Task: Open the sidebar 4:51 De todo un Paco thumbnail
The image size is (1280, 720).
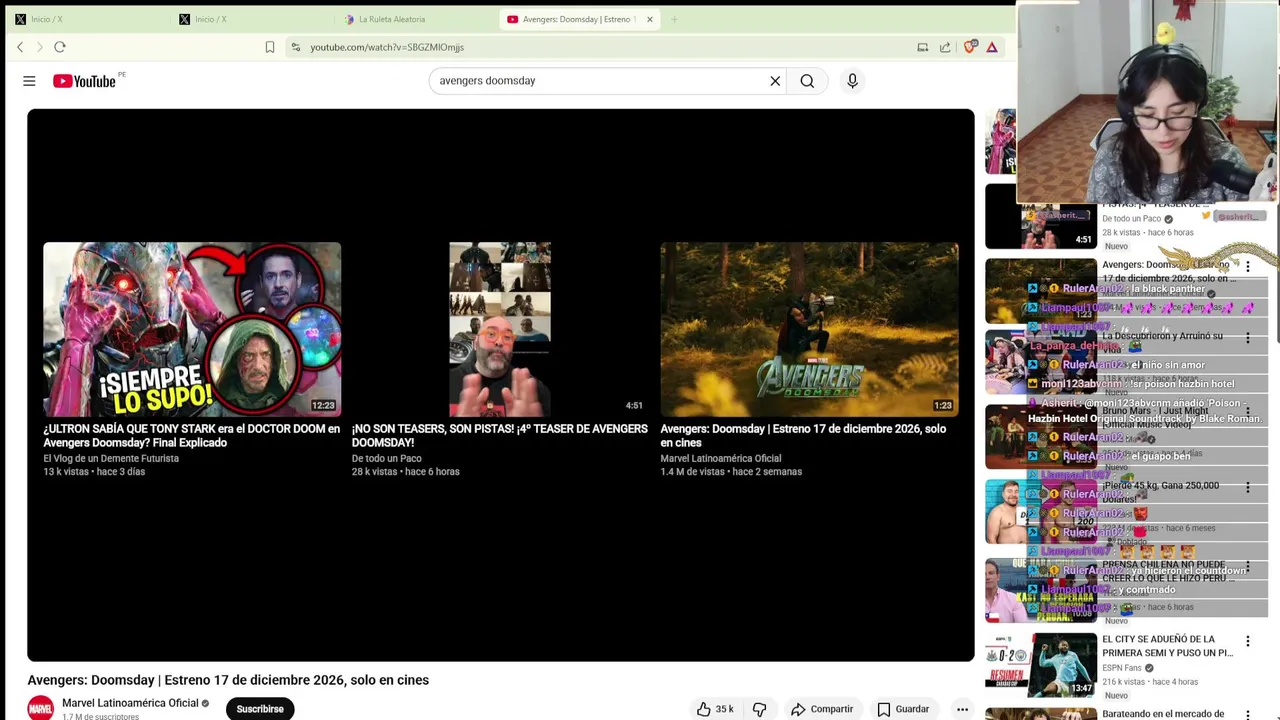Action: 1041,216
